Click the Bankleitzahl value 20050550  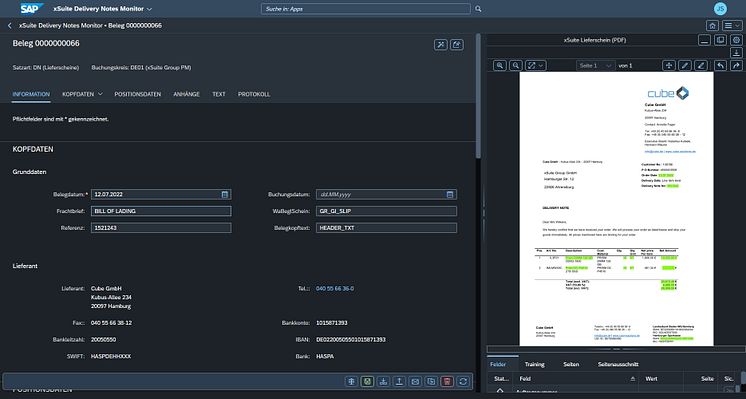[103, 340]
